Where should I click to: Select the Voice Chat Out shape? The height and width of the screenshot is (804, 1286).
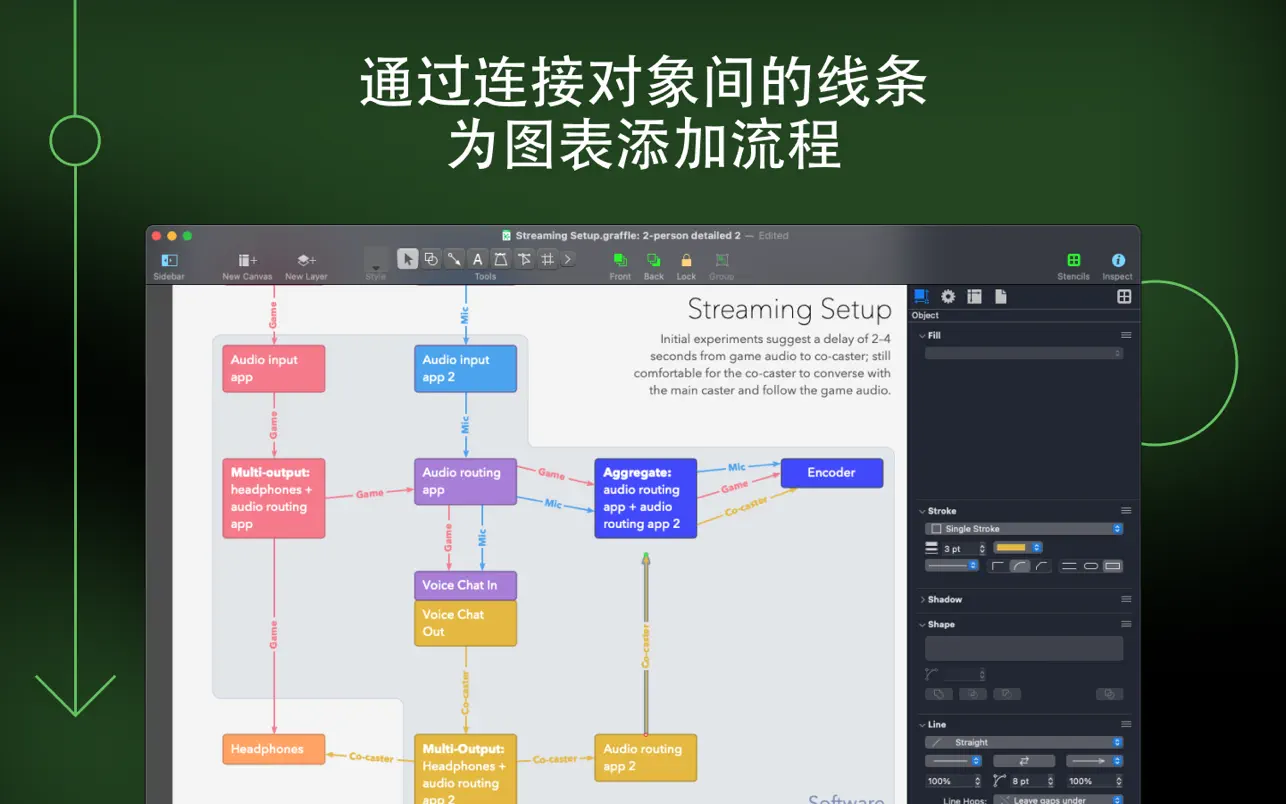pyautogui.click(x=465, y=623)
